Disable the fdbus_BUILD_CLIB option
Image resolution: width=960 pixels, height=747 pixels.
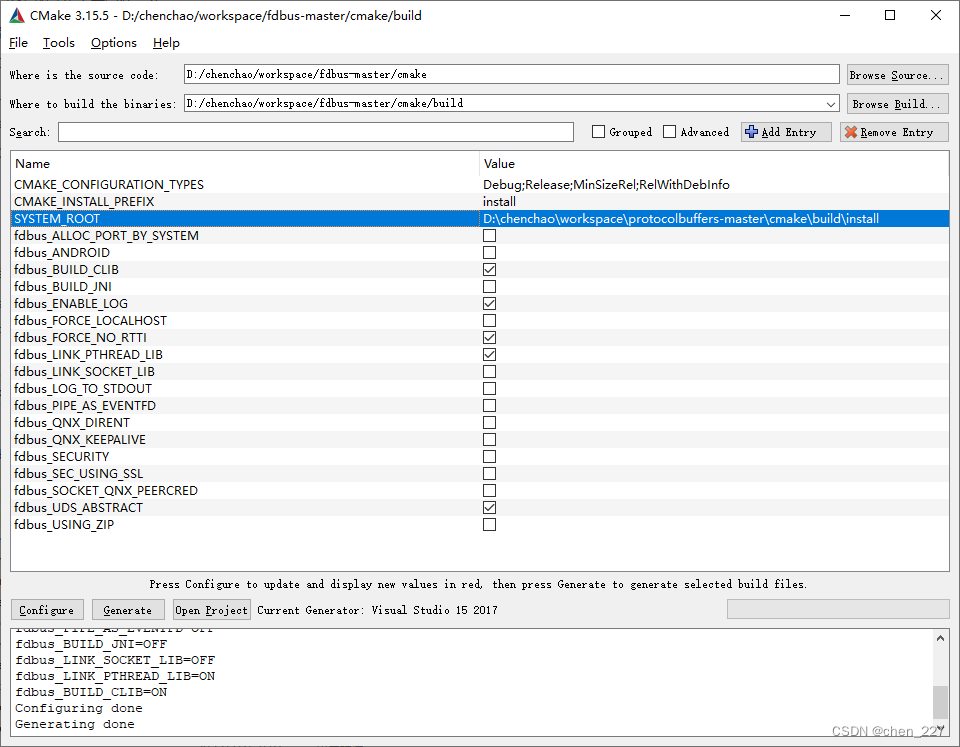[x=489, y=269]
